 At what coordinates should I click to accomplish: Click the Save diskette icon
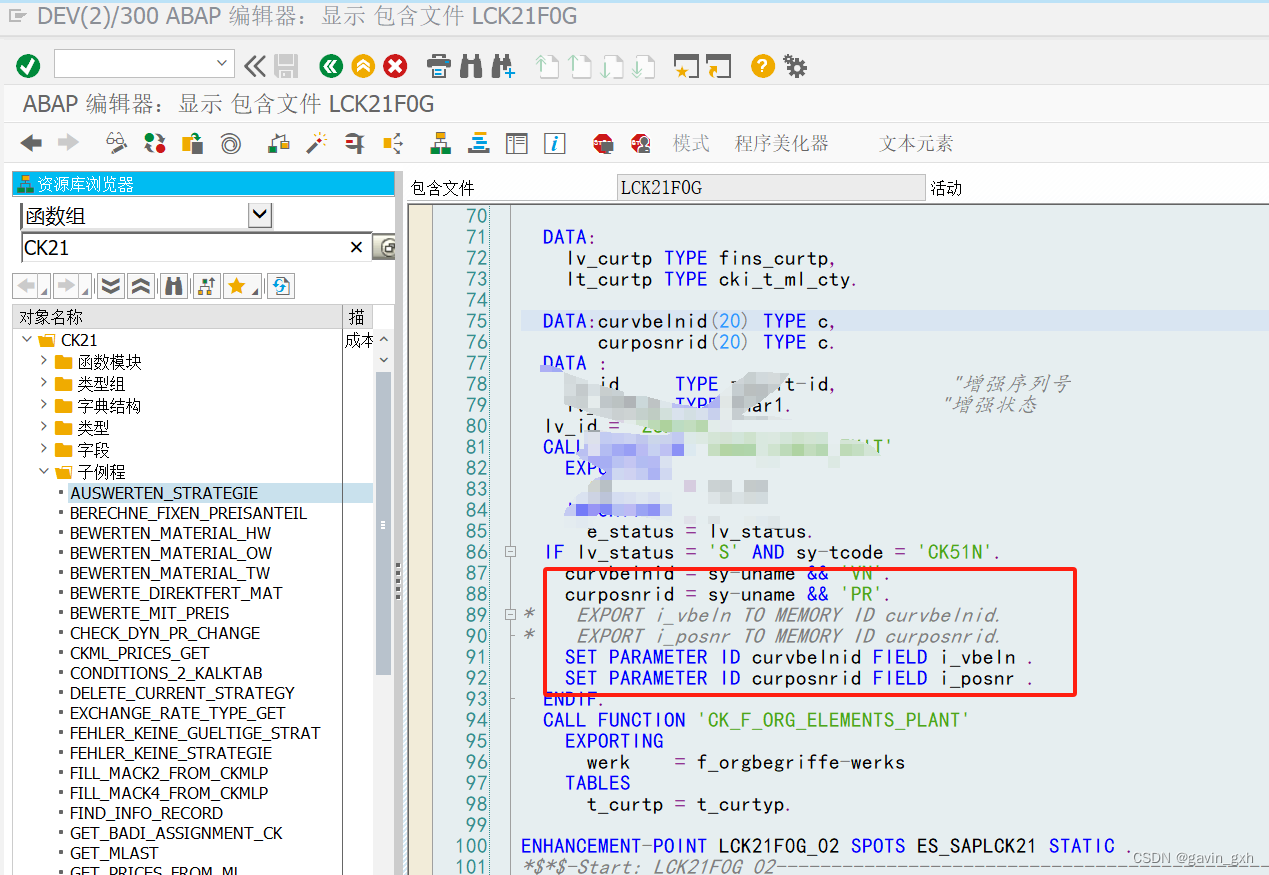(286, 66)
